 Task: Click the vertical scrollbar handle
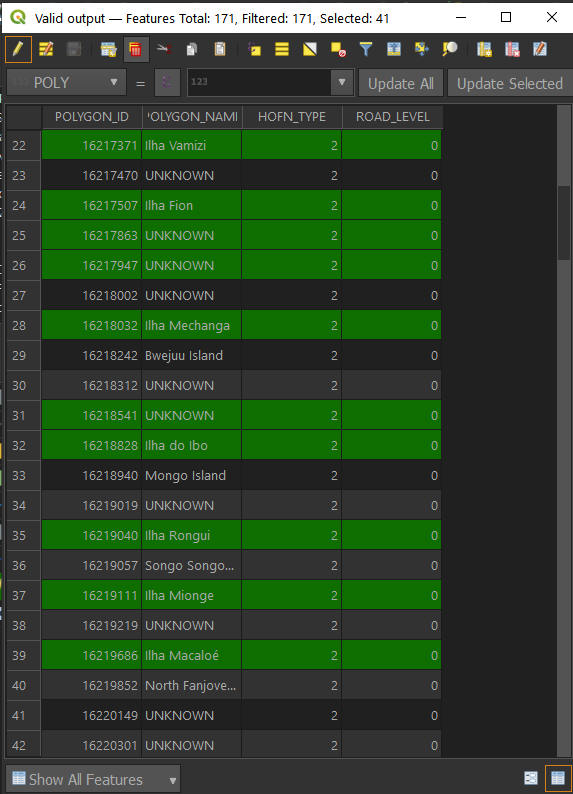click(x=564, y=223)
